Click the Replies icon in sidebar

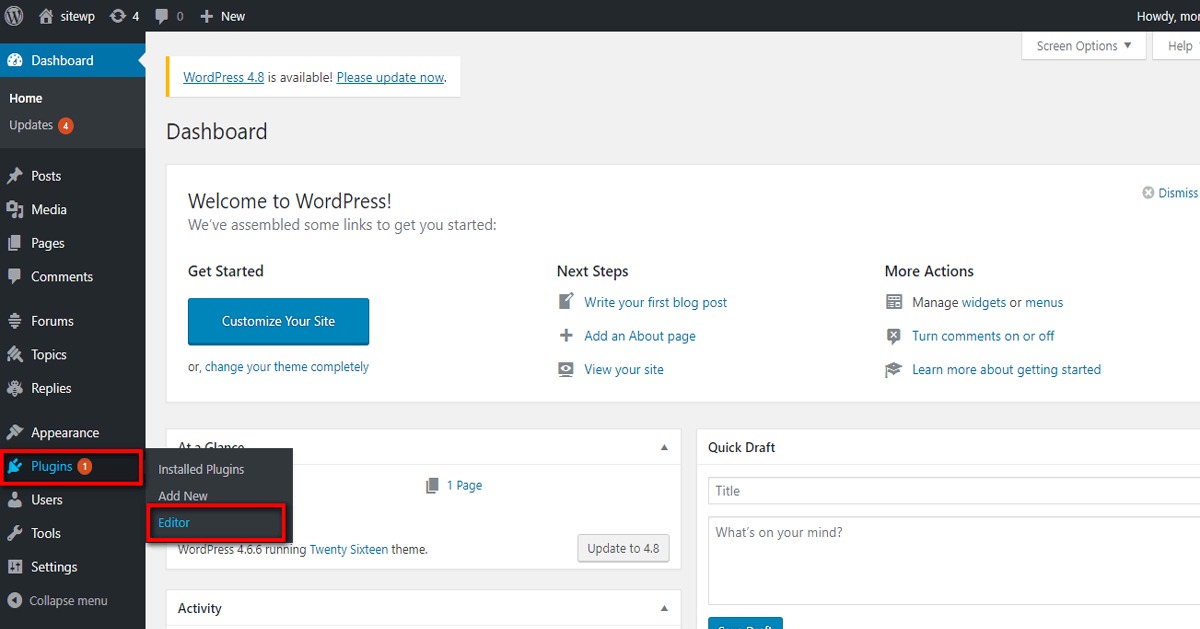click(x=15, y=388)
